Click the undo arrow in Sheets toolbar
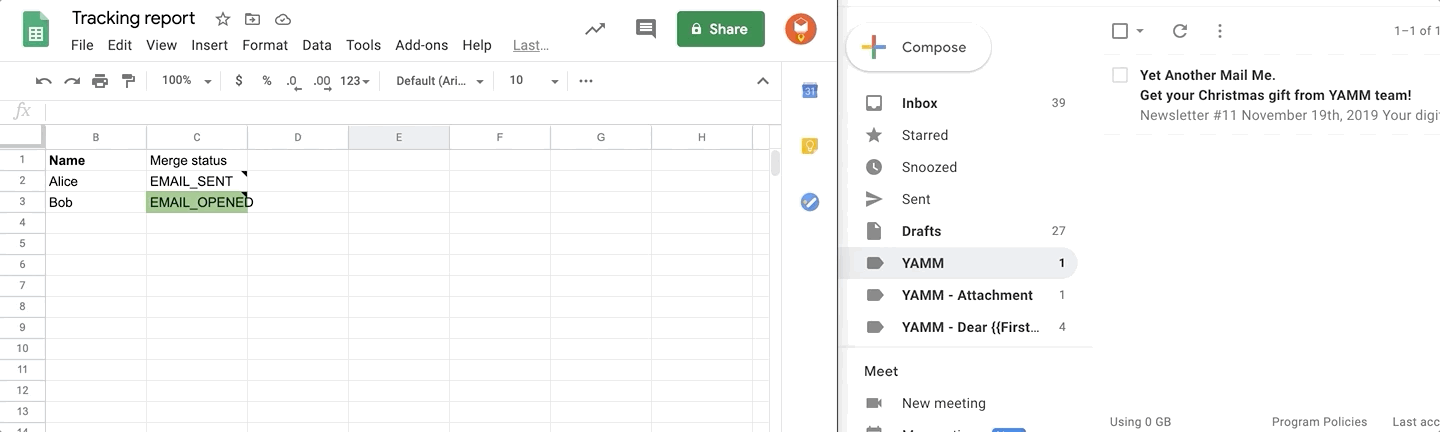 pyautogui.click(x=43, y=81)
